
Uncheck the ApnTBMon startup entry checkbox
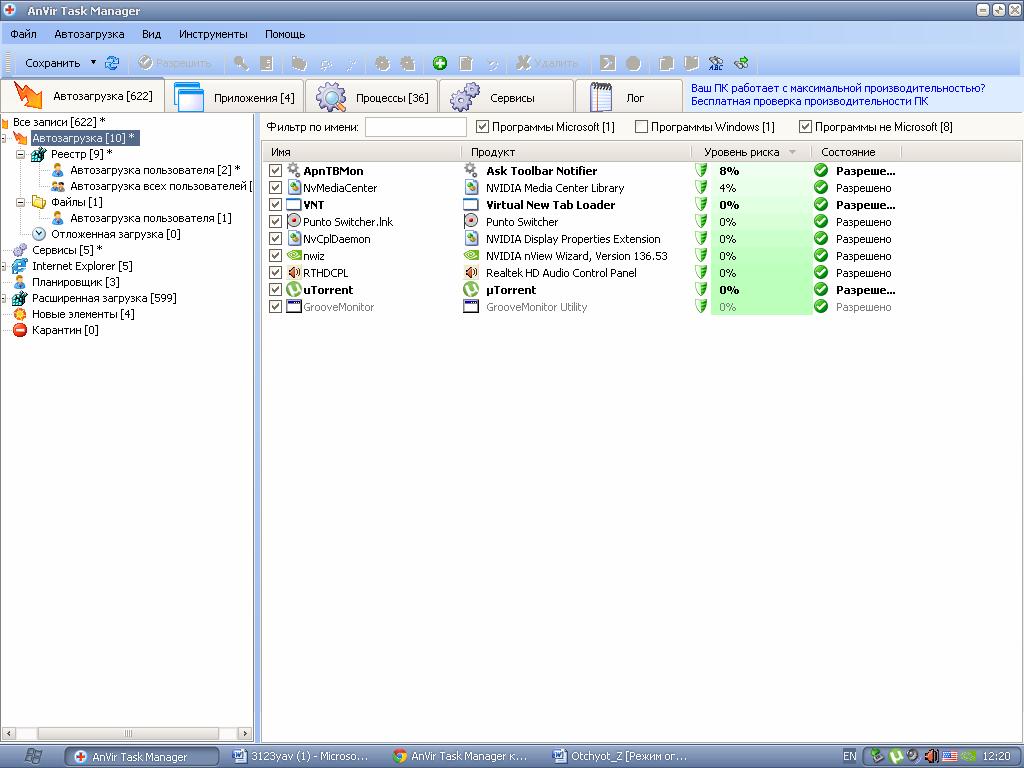[x=276, y=170]
